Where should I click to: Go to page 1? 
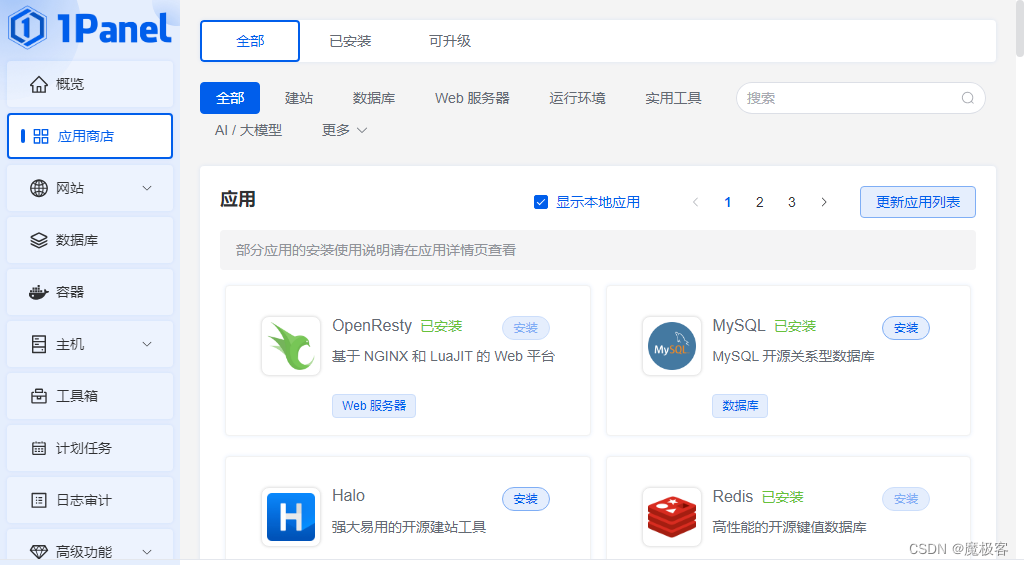(728, 202)
